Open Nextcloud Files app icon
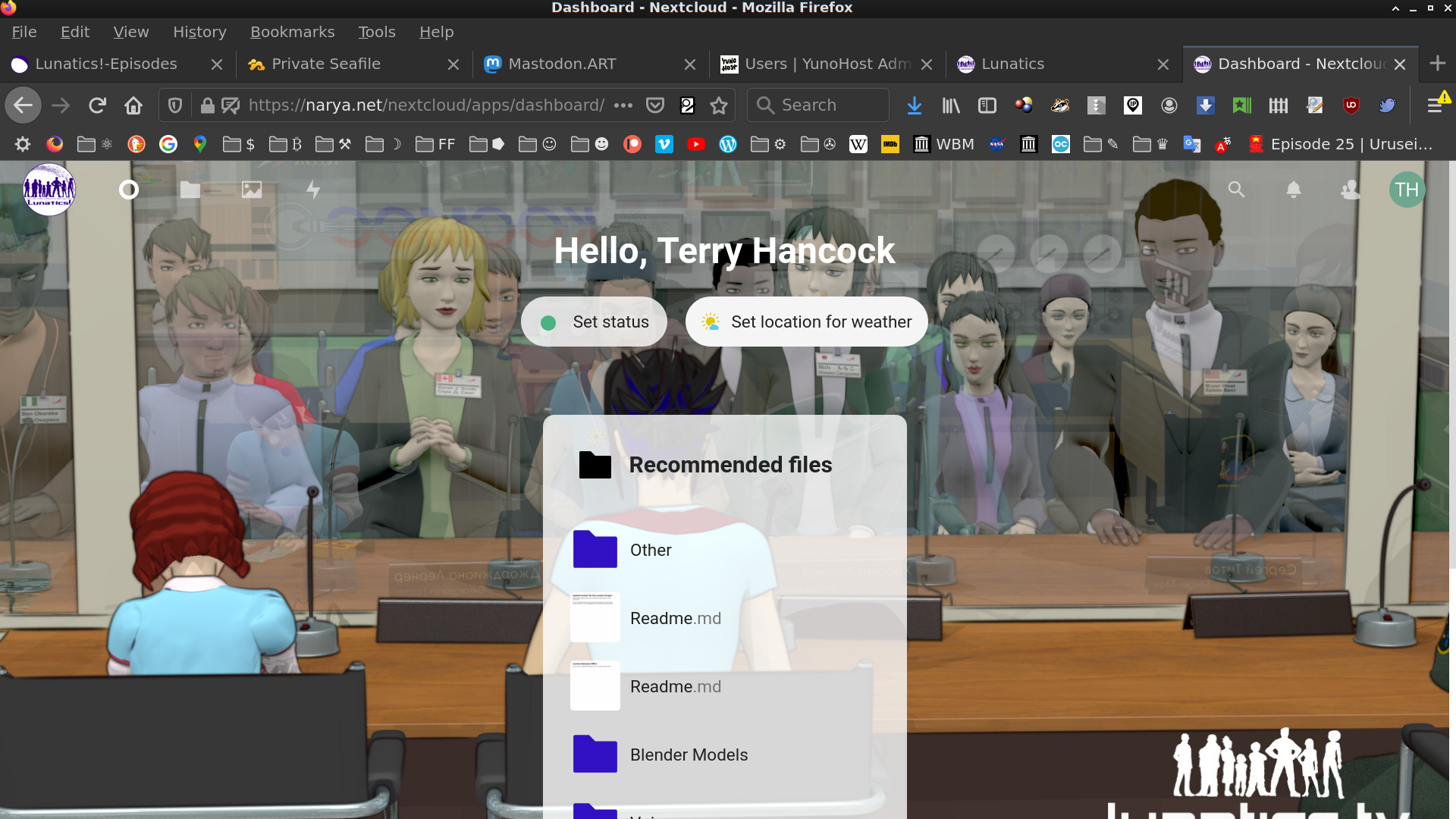Image resolution: width=1456 pixels, height=819 pixels. click(190, 190)
